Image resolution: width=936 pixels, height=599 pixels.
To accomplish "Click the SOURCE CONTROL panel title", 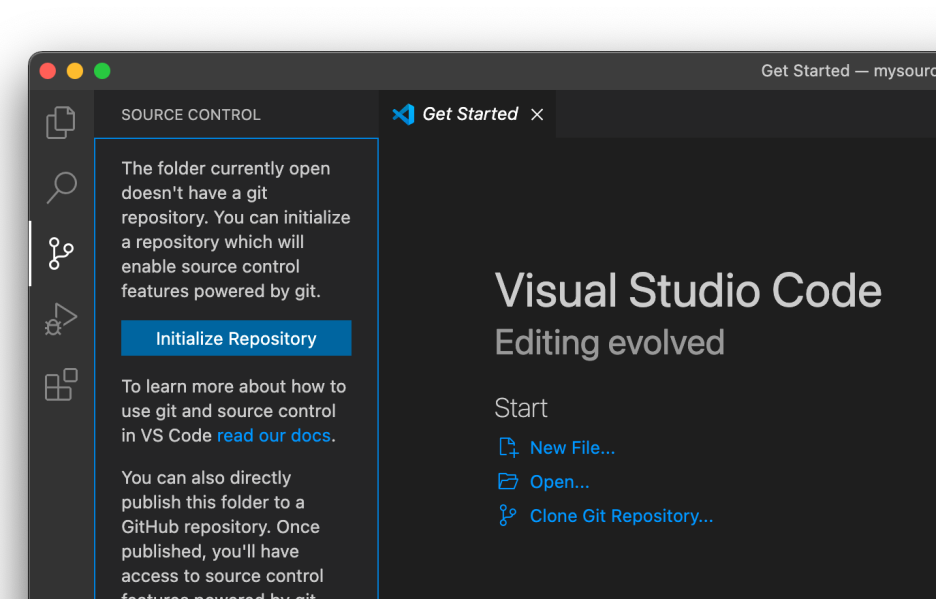I will click(x=191, y=115).
